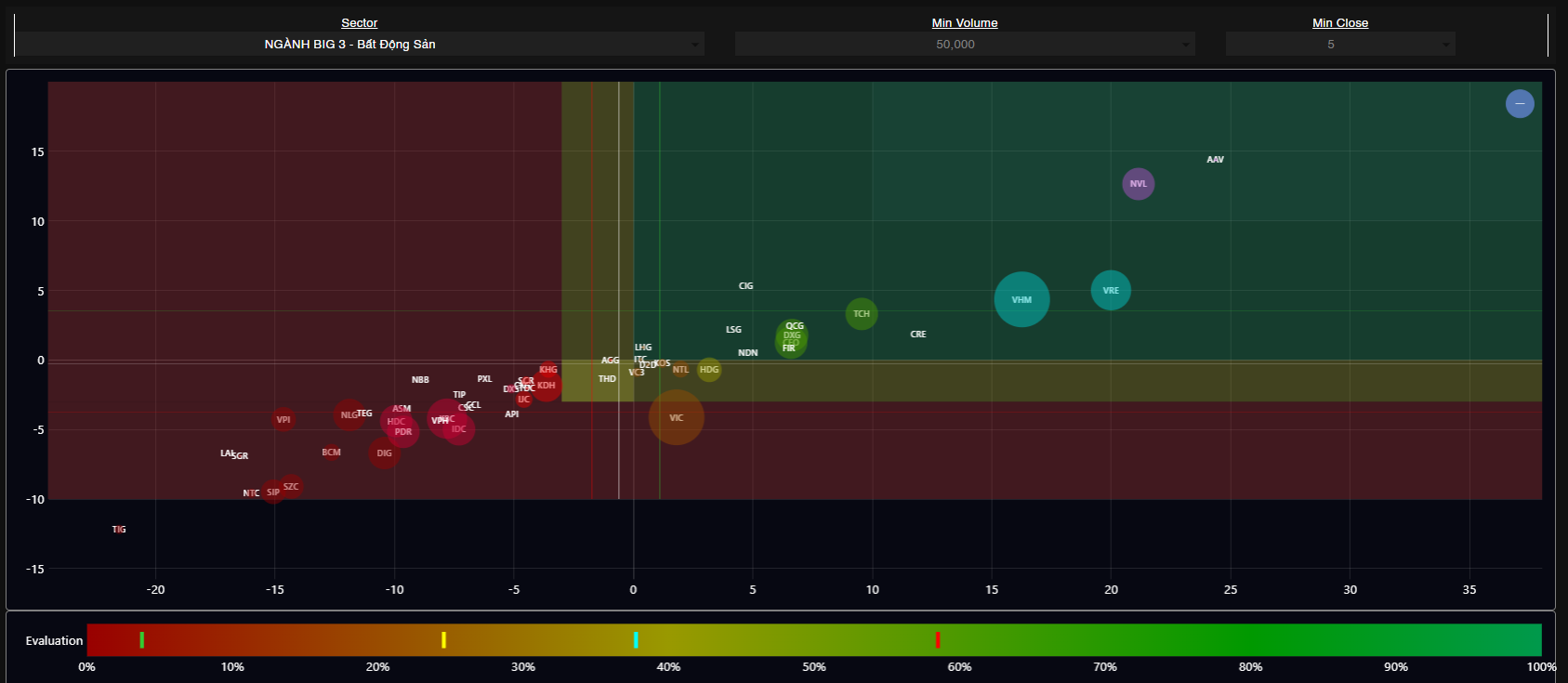Click the TIG data point label
This screenshot has width=1568, height=683.
tap(119, 530)
